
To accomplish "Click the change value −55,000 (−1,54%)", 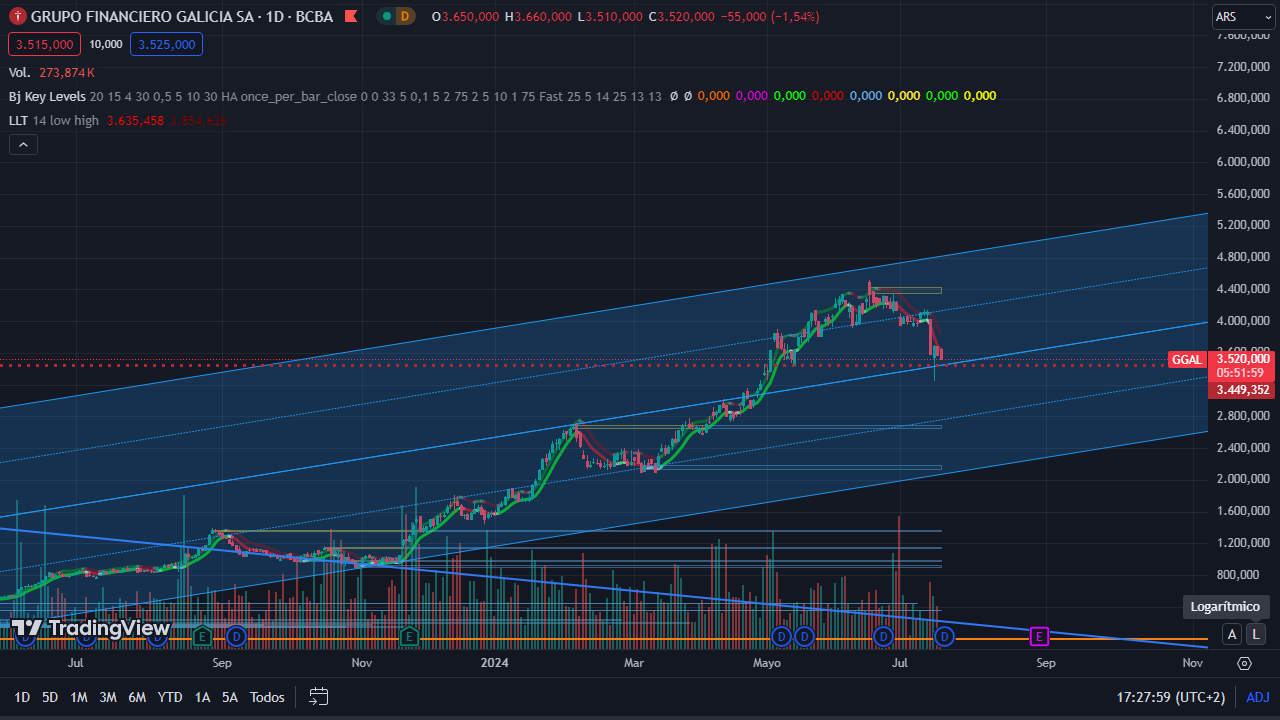I will tap(770, 17).
